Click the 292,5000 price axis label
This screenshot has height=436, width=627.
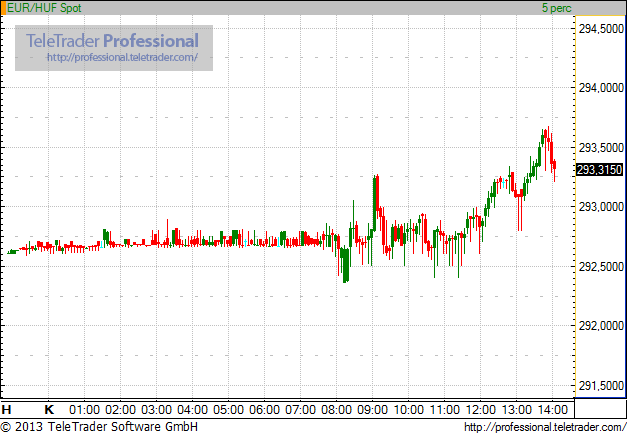pos(601,267)
